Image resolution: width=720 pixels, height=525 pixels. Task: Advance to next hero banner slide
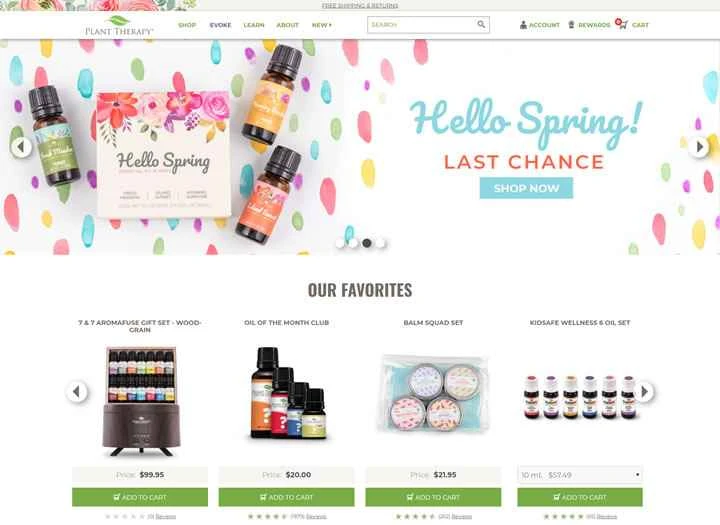pyautogui.click(x=699, y=147)
